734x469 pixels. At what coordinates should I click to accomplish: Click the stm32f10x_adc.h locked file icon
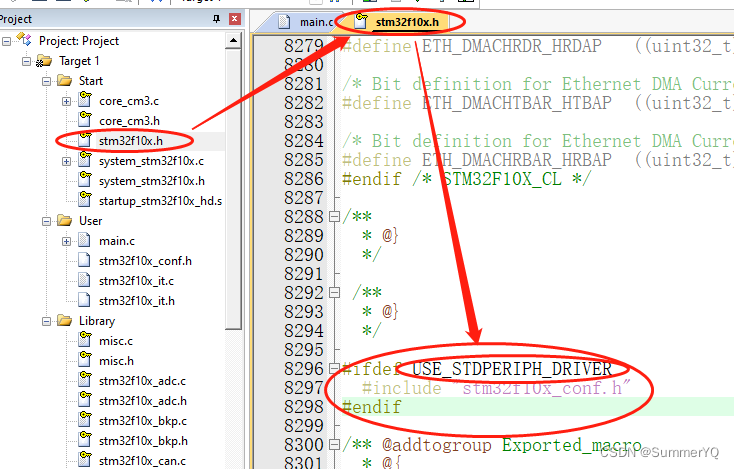point(85,399)
